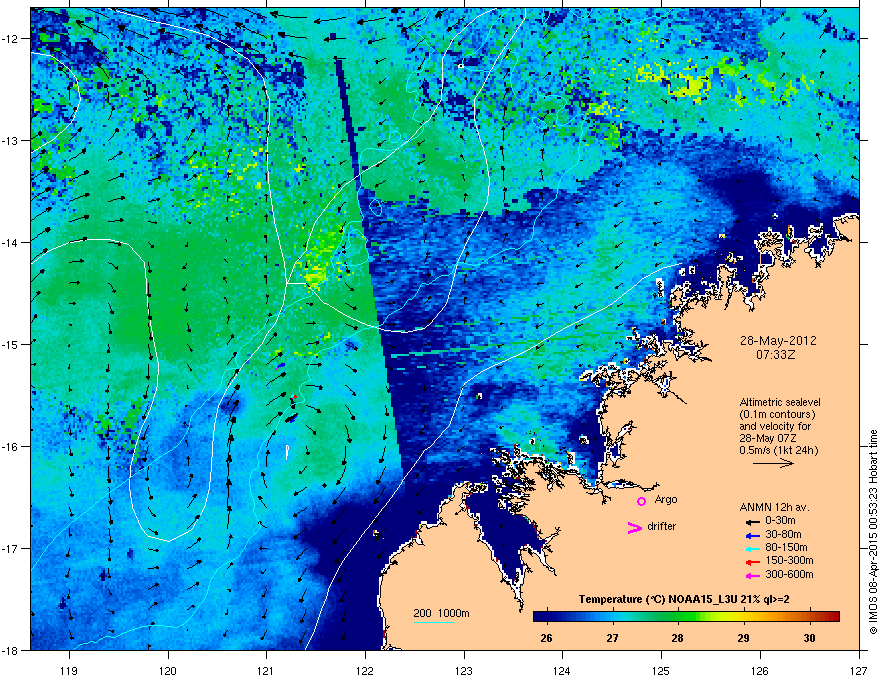880x680 pixels.
Task: Select the magenta 300-600m arrow in legend
Action: (x=753, y=575)
